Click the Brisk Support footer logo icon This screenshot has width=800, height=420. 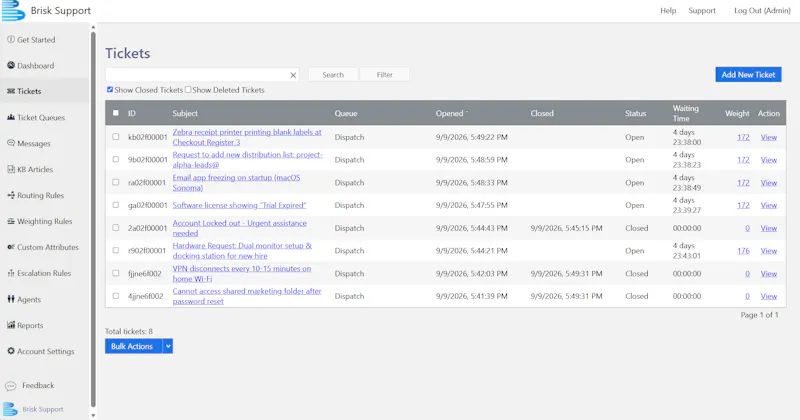[10, 409]
